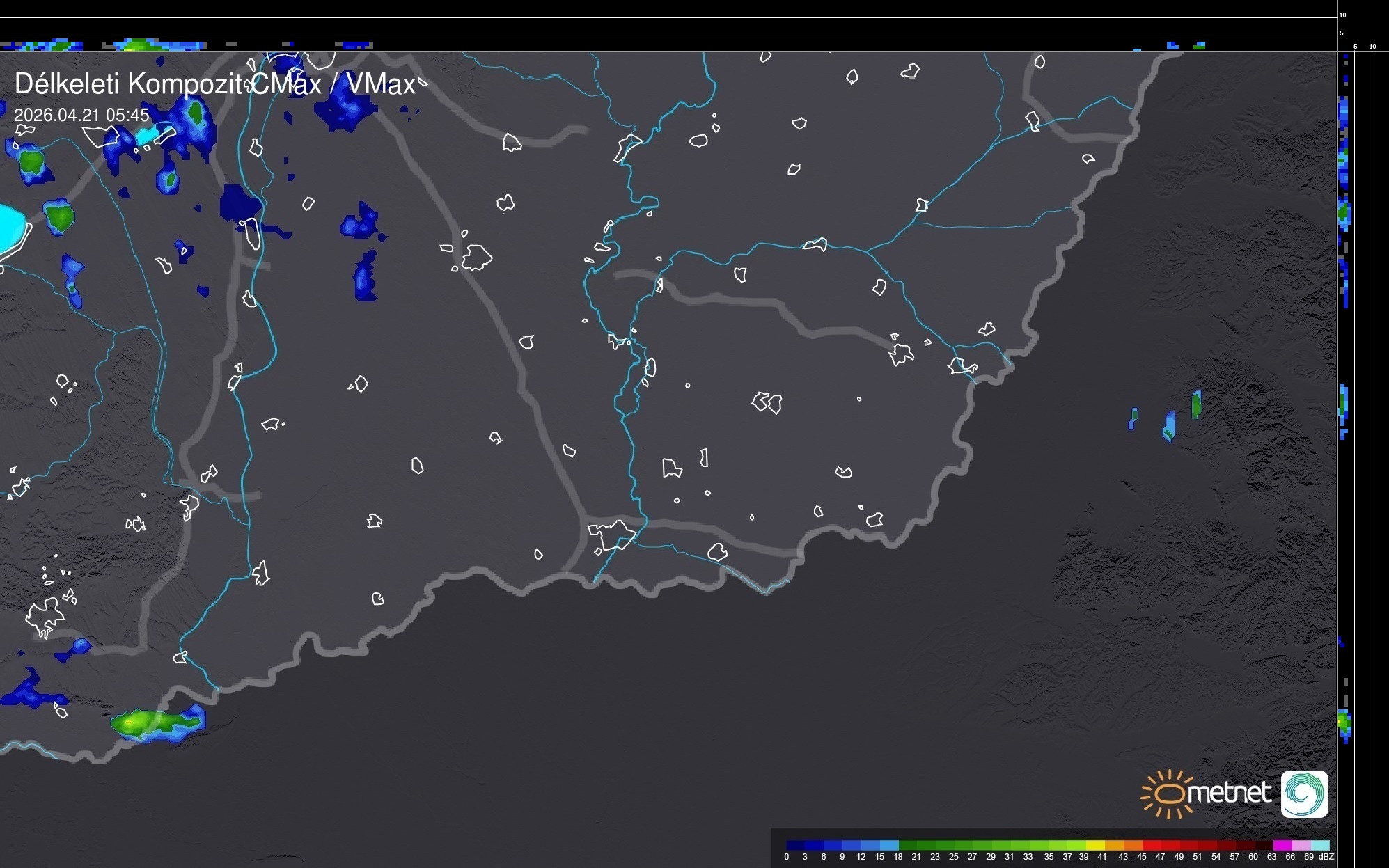Click the green-cored echo farthest east on map
Viewport: 1389px width, 868px height.
1196,404
